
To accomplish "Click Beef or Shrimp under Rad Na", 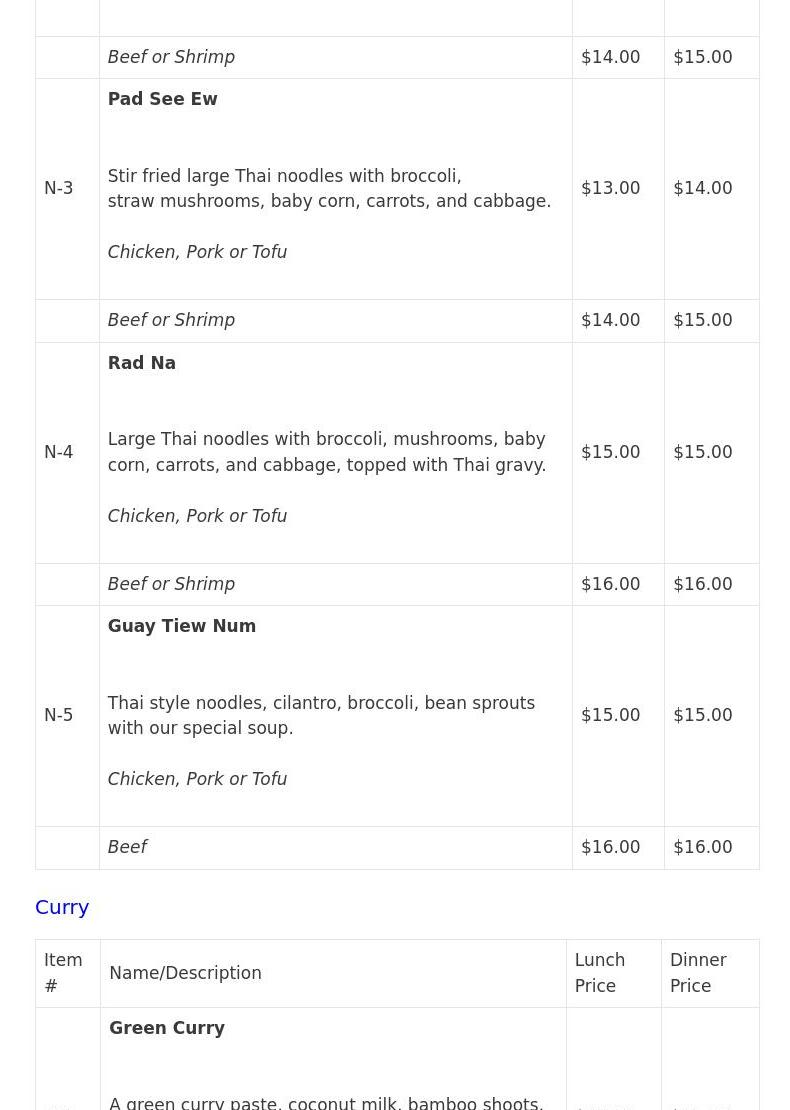I will pos(171,584).
